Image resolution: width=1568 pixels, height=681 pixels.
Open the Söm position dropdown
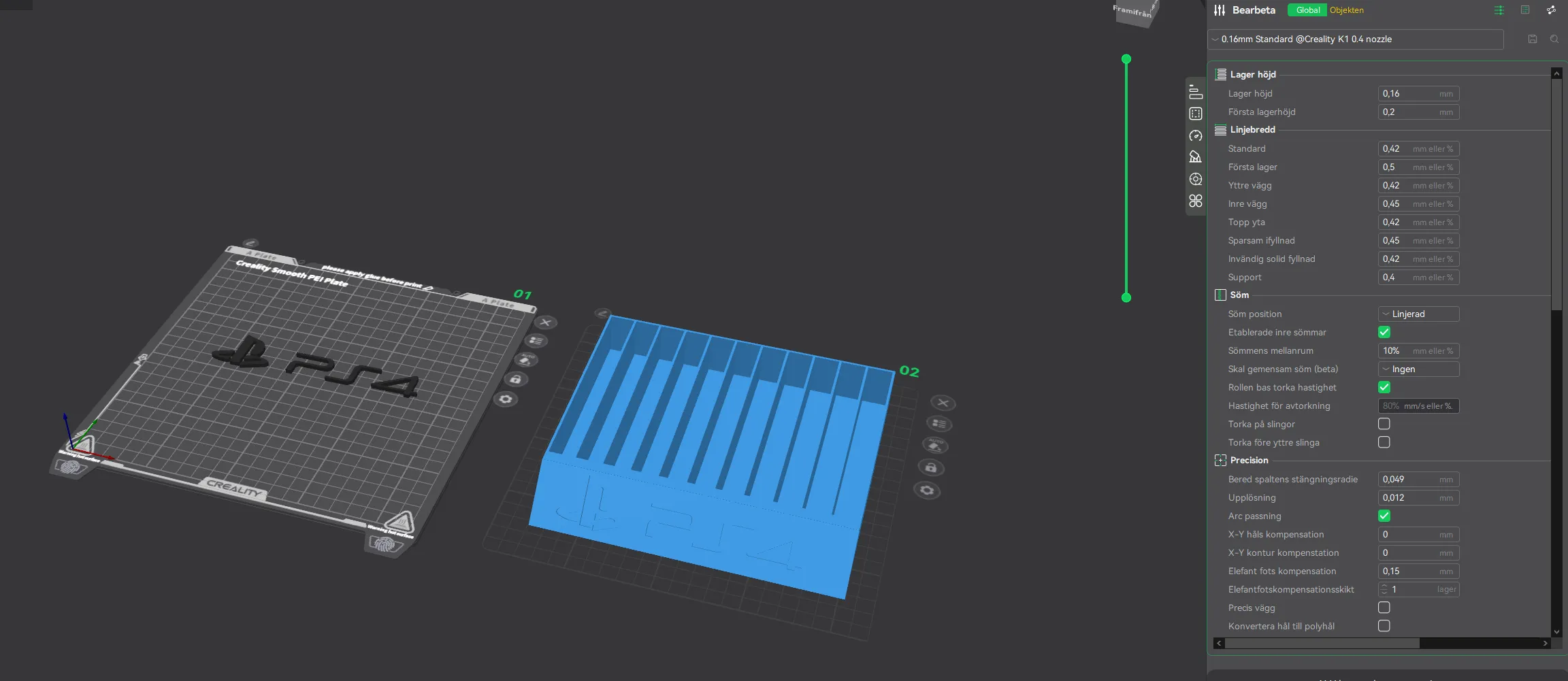click(1418, 314)
